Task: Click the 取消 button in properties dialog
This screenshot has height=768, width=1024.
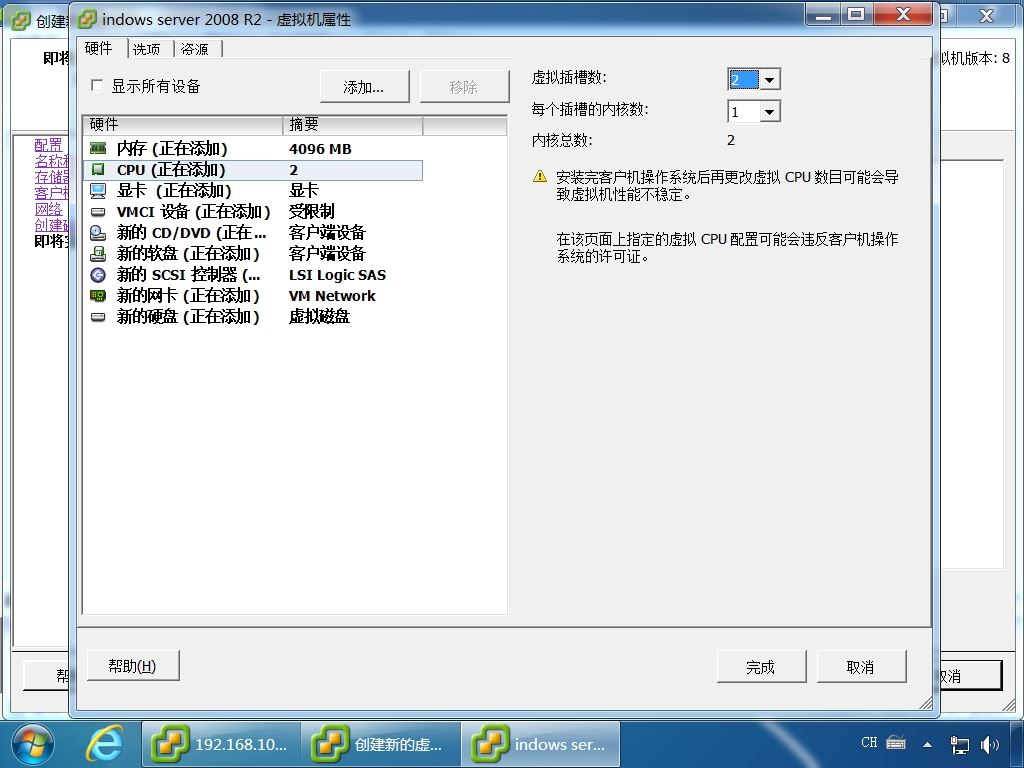Action: [861, 667]
